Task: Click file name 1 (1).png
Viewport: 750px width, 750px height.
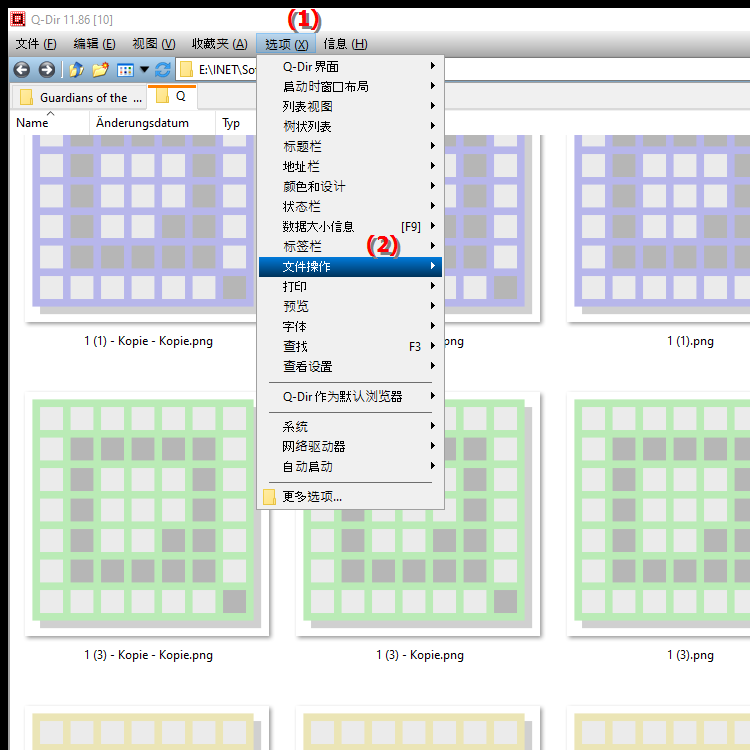Action: tap(690, 341)
